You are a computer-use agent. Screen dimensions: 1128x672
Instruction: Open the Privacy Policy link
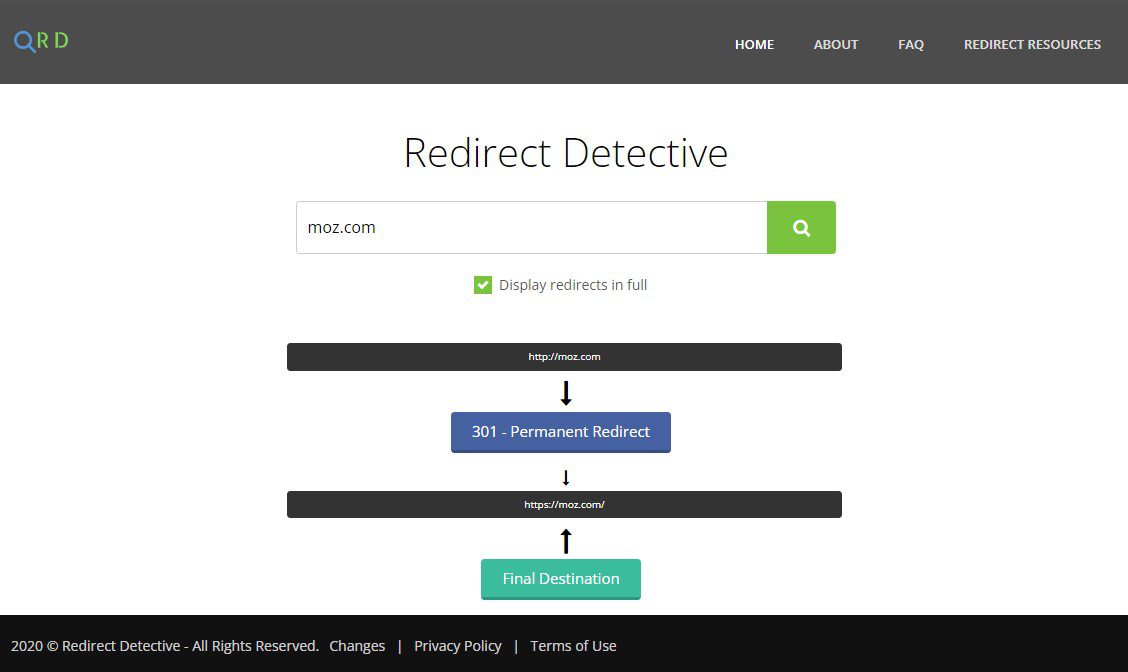[458, 646]
